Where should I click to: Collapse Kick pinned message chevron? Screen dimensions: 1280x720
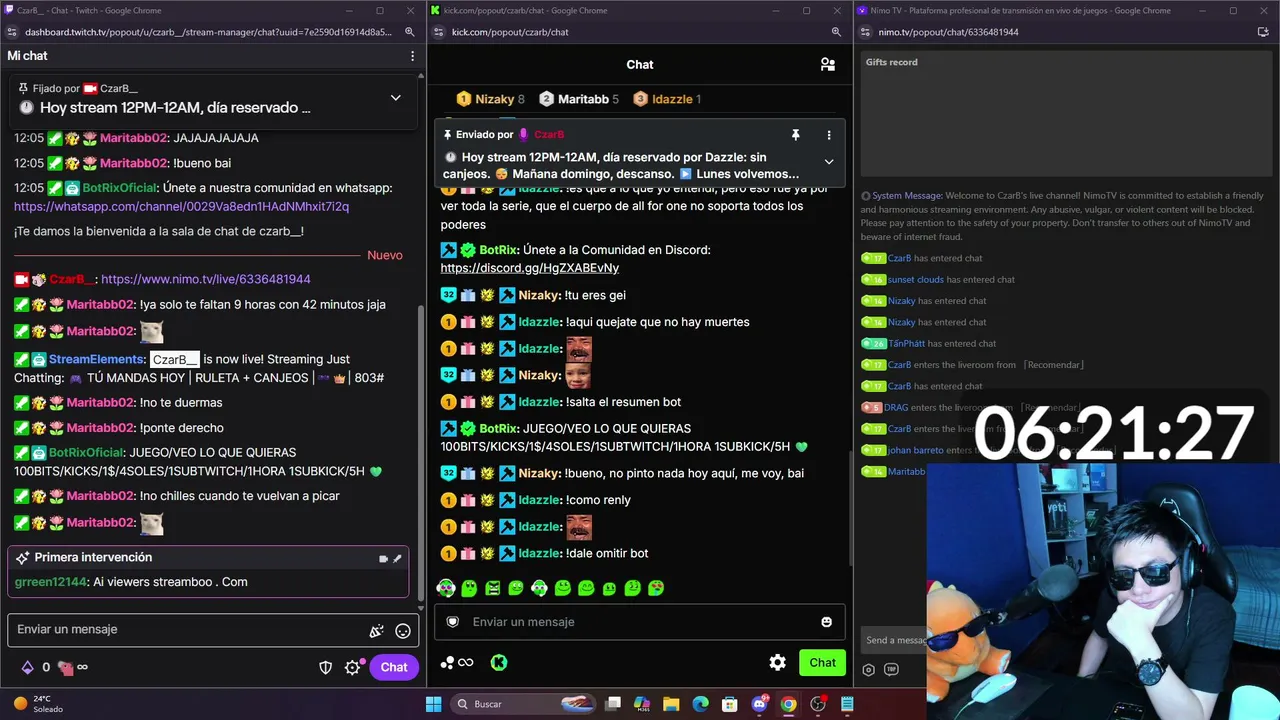click(828, 162)
